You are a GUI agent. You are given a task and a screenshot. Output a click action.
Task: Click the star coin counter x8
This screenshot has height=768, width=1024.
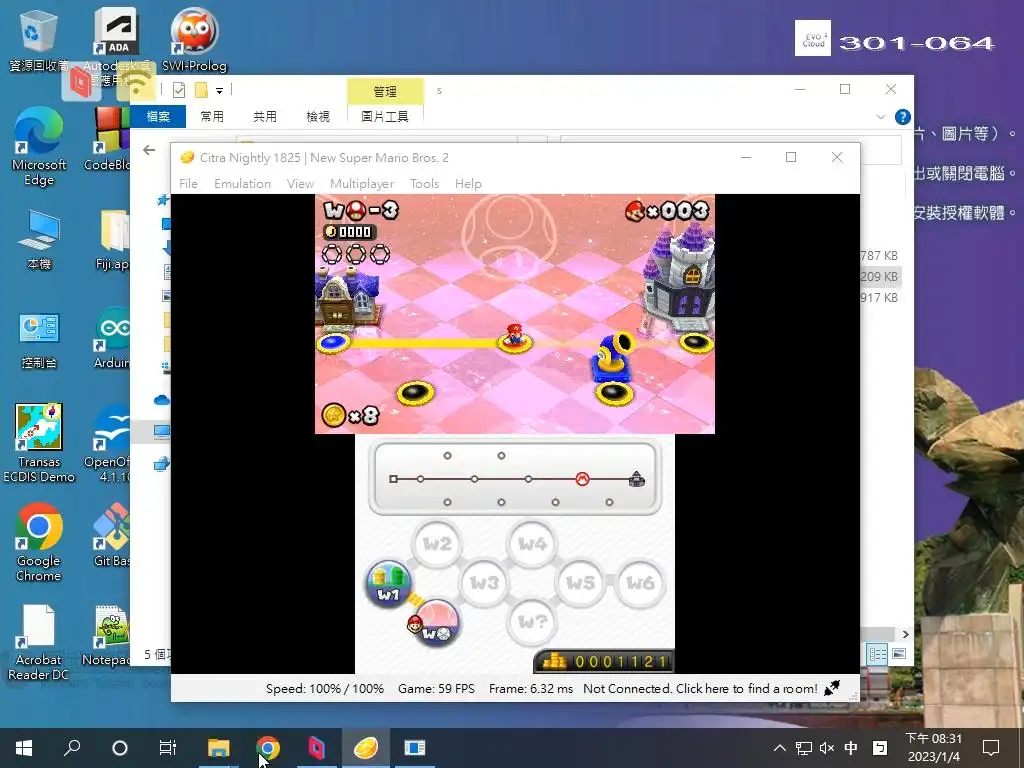tap(351, 415)
